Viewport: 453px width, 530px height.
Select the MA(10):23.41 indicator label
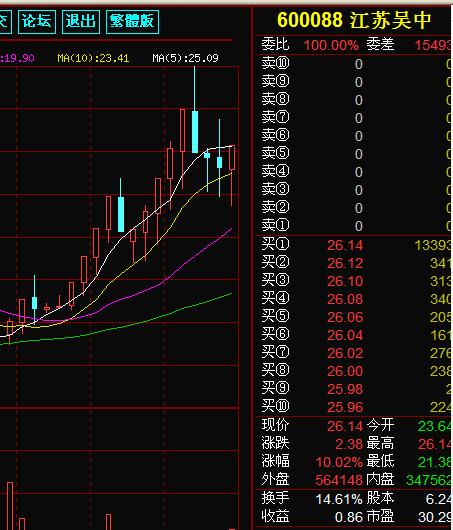click(93, 58)
